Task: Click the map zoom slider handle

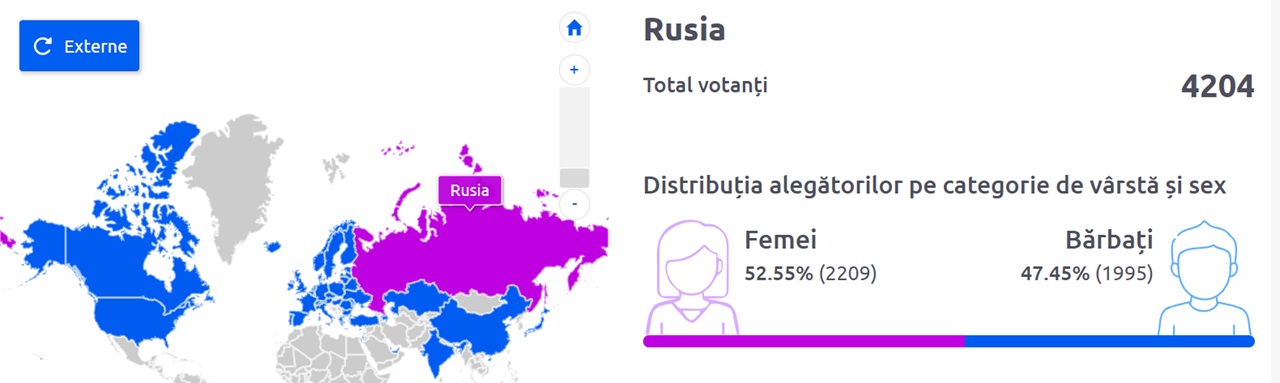Action: pyautogui.click(x=574, y=177)
